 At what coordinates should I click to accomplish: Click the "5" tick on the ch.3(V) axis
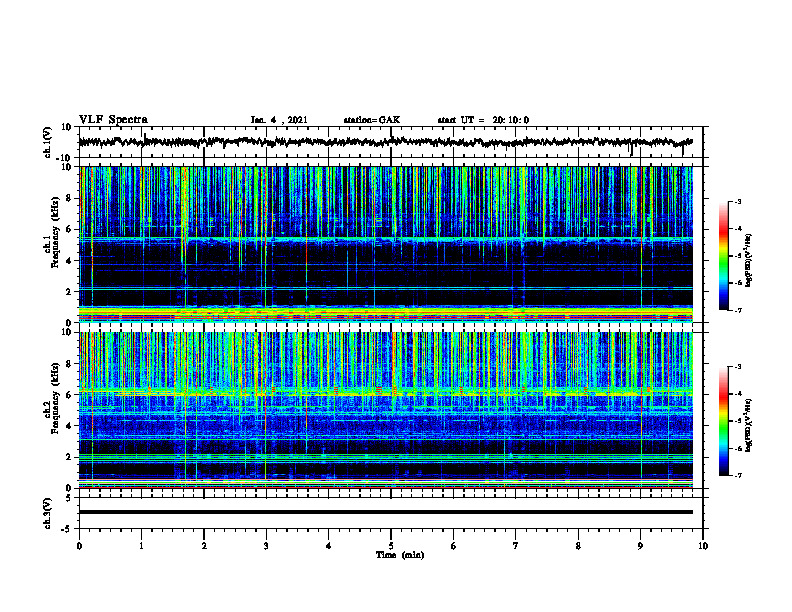point(70,498)
